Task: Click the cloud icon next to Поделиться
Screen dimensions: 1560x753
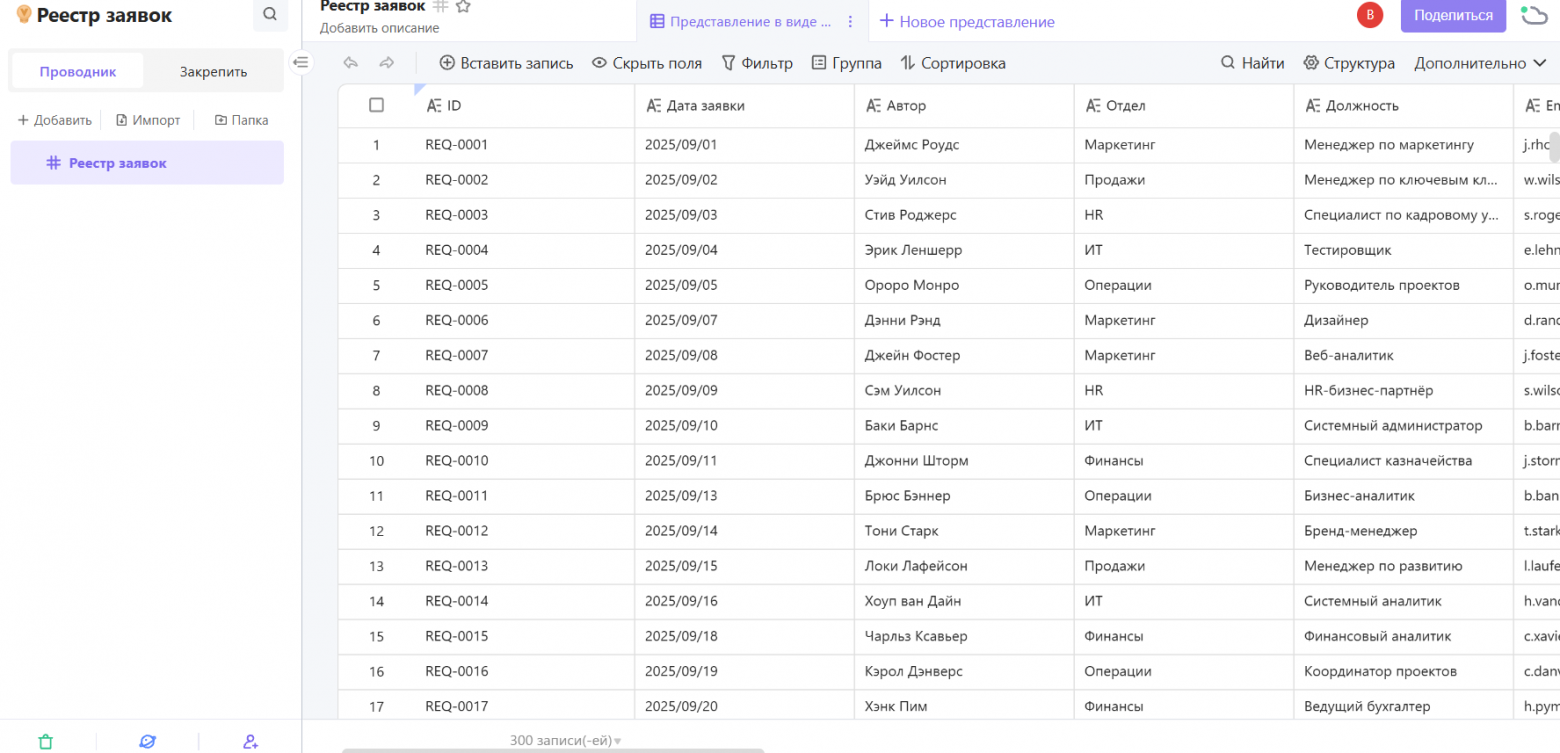Action: tap(1533, 15)
